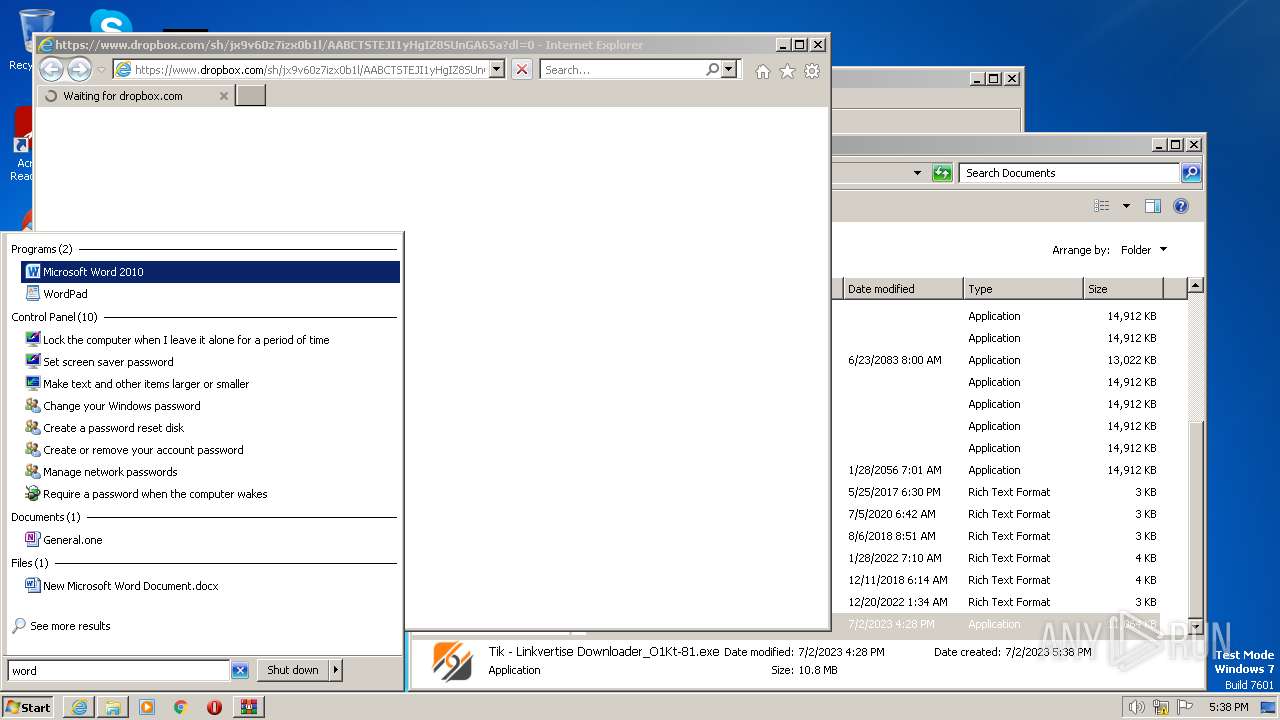The image size is (1280, 720).
Task: Close the 'Waiting for dropbox.com' tab
Action: click(224, 96)
